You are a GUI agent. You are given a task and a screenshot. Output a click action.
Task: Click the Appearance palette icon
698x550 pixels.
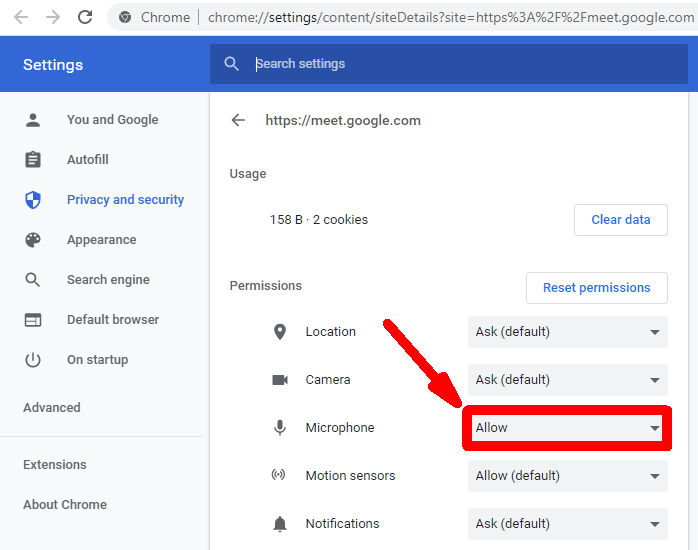coord(33,240)
